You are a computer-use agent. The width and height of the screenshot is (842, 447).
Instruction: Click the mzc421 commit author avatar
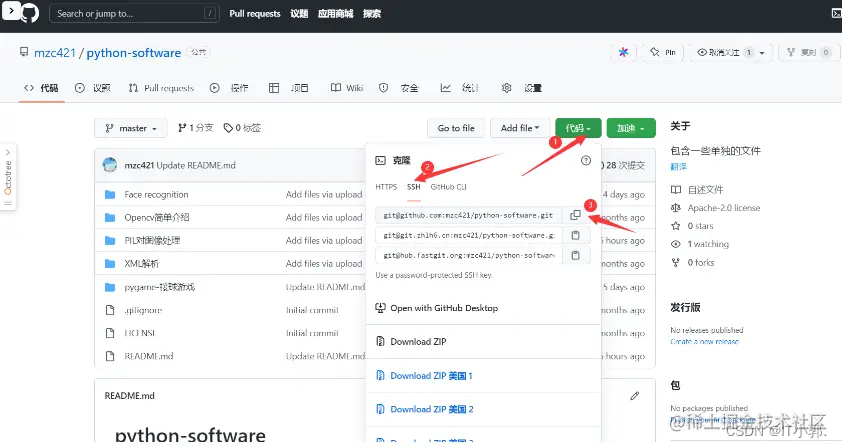pos(110,165)
